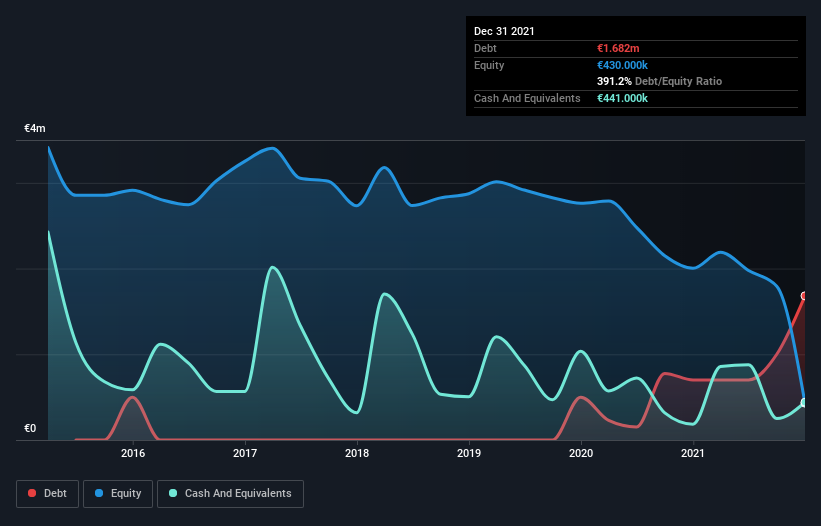Click the red Debt endpoint marker
Screen dimensions: 821x526
pyautogui.click(x=804, y=296)
